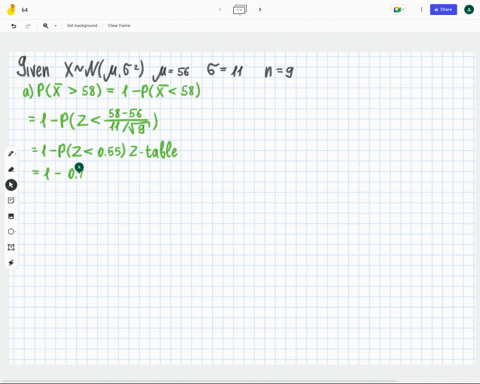Image resolution: width=480 pixels, height=384 pixels.
Task: Click the jam title "64"
Action: pos(25,10)
